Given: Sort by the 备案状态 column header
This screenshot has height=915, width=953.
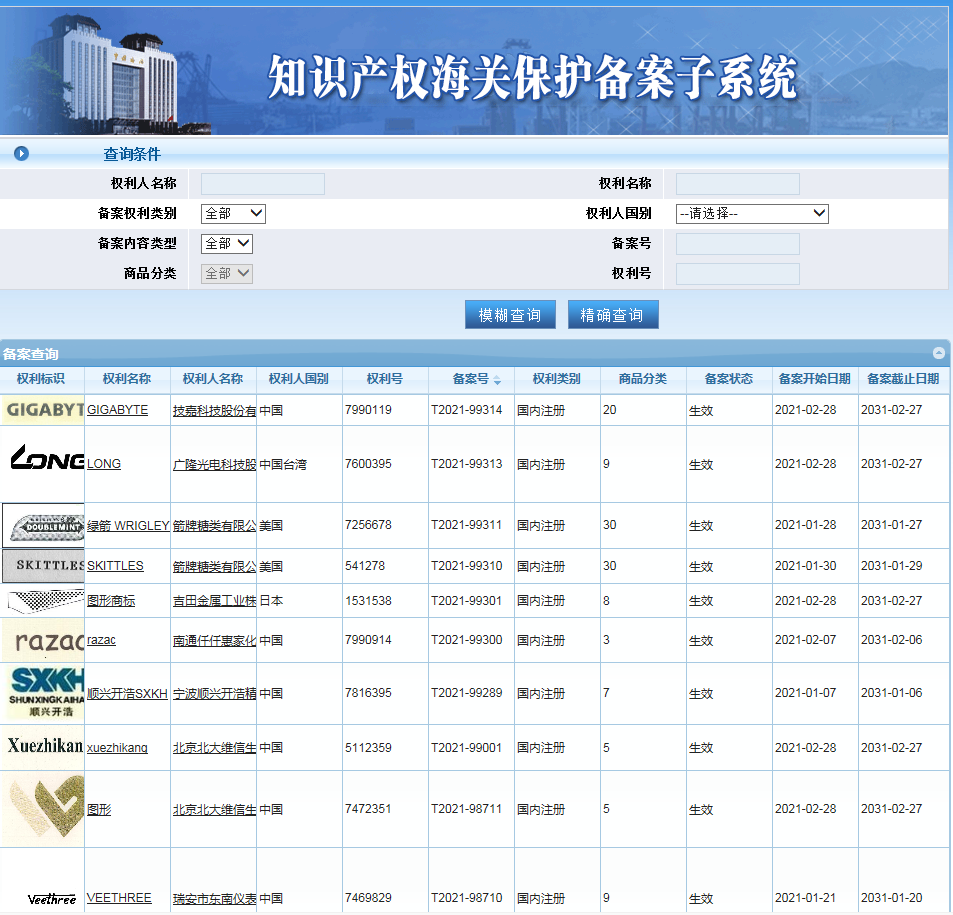Looking at the screenshot, I should tap(729, 379).
